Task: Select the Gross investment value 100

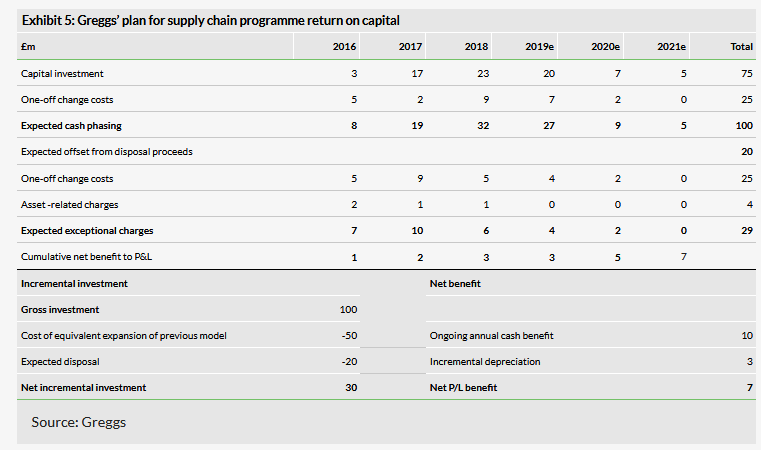Action: pyautogui.click(x=348, y=310)
